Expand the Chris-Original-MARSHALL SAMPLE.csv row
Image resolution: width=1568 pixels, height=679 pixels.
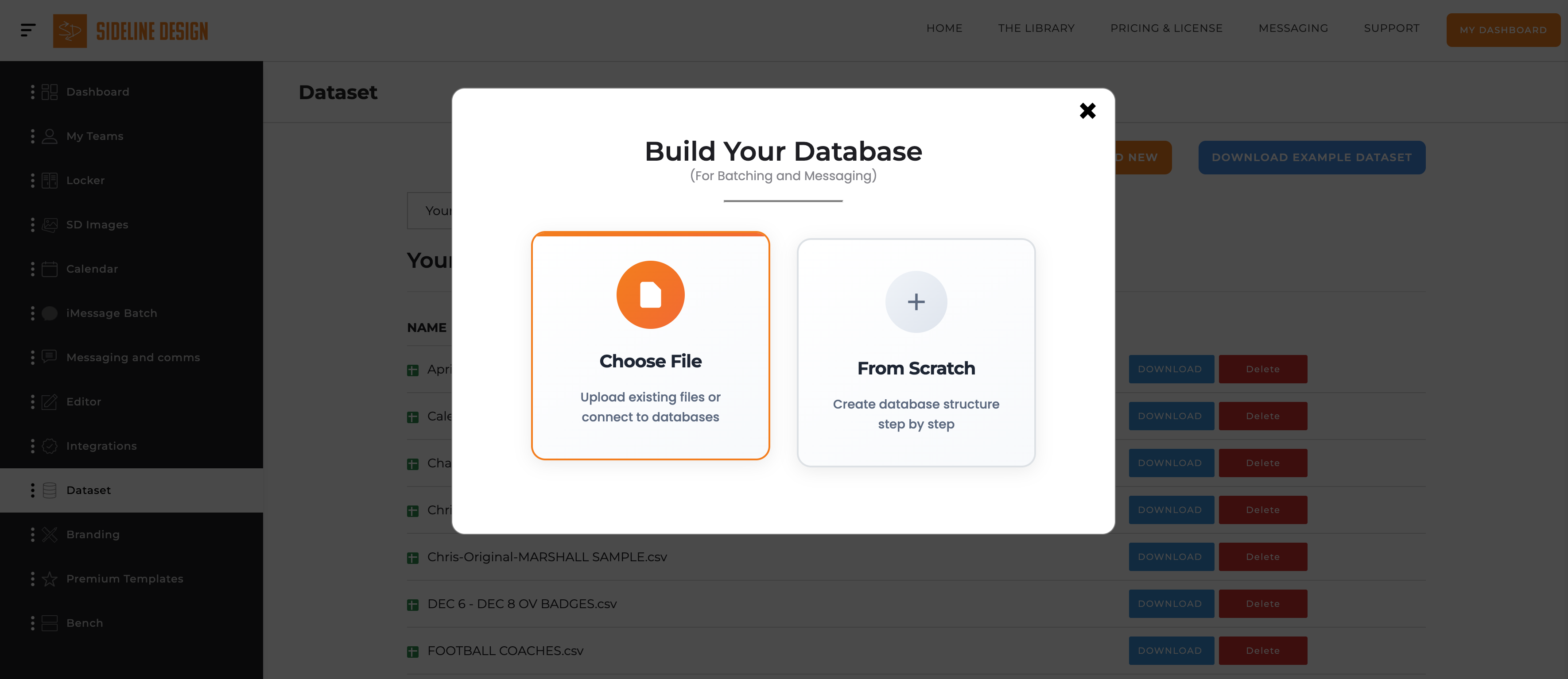point(413,558)
